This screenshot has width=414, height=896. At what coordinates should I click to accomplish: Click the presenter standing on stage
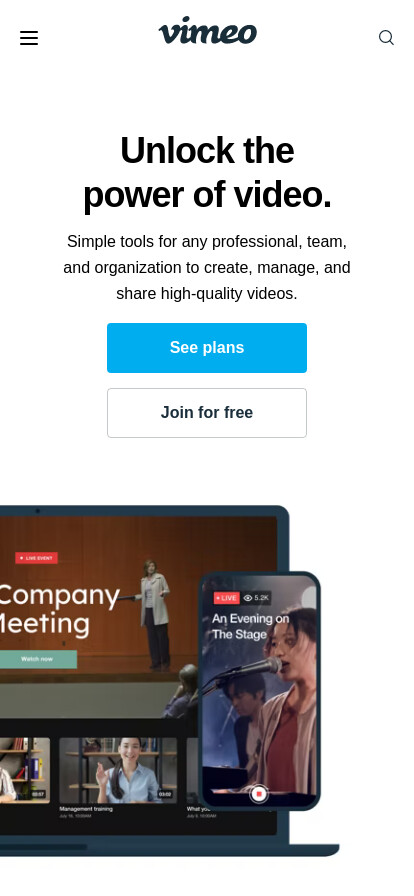click(x=153, y=614)
